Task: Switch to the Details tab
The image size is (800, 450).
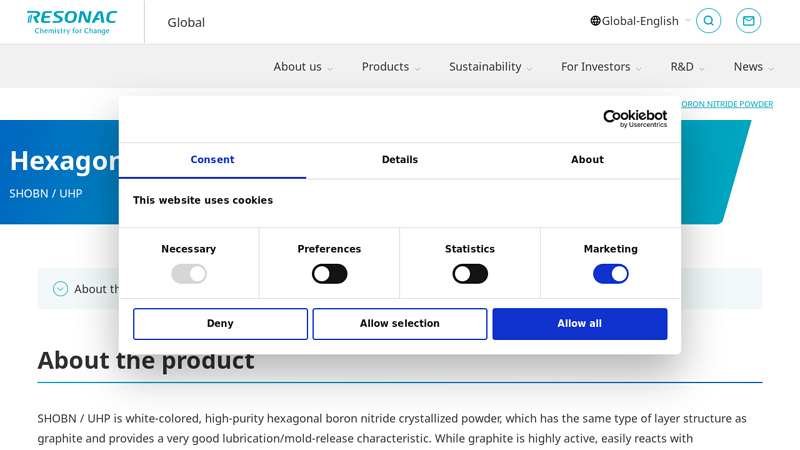Action: click(x=400, y=160)
